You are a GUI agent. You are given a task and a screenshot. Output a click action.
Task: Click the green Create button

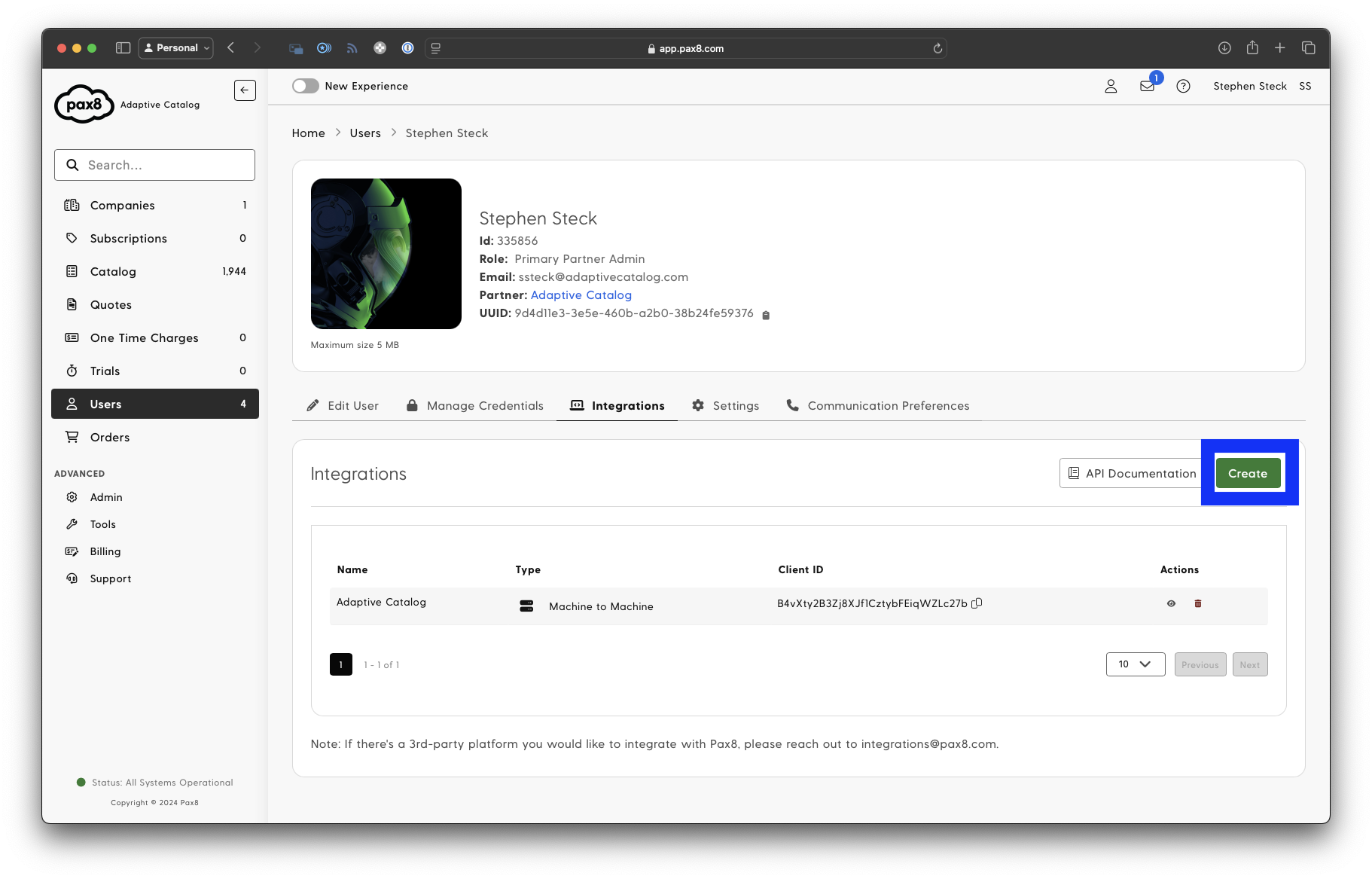pos(1248,474)
